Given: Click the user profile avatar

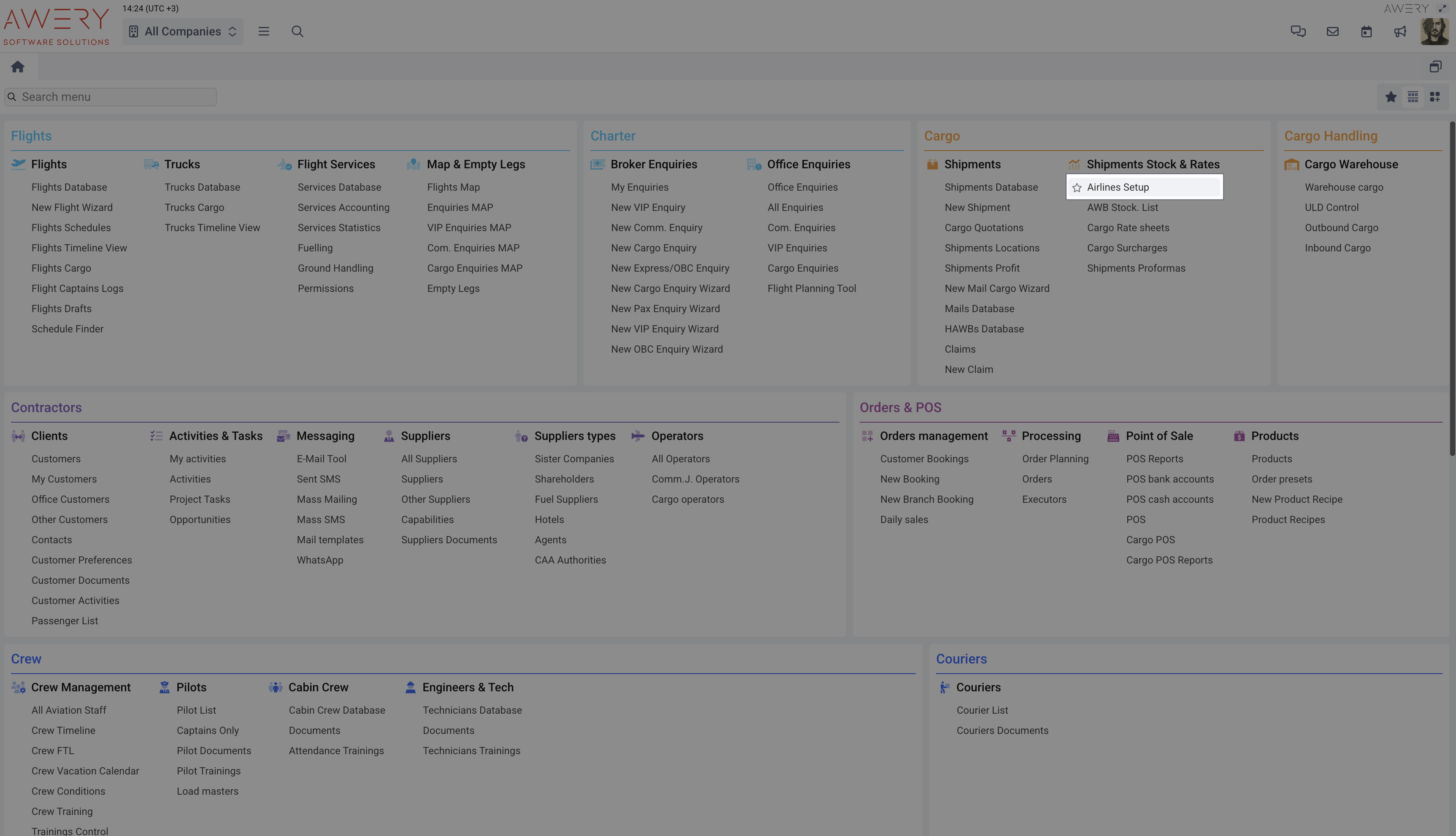Looking at the screenshot, I should click(x=1434, y=32).
